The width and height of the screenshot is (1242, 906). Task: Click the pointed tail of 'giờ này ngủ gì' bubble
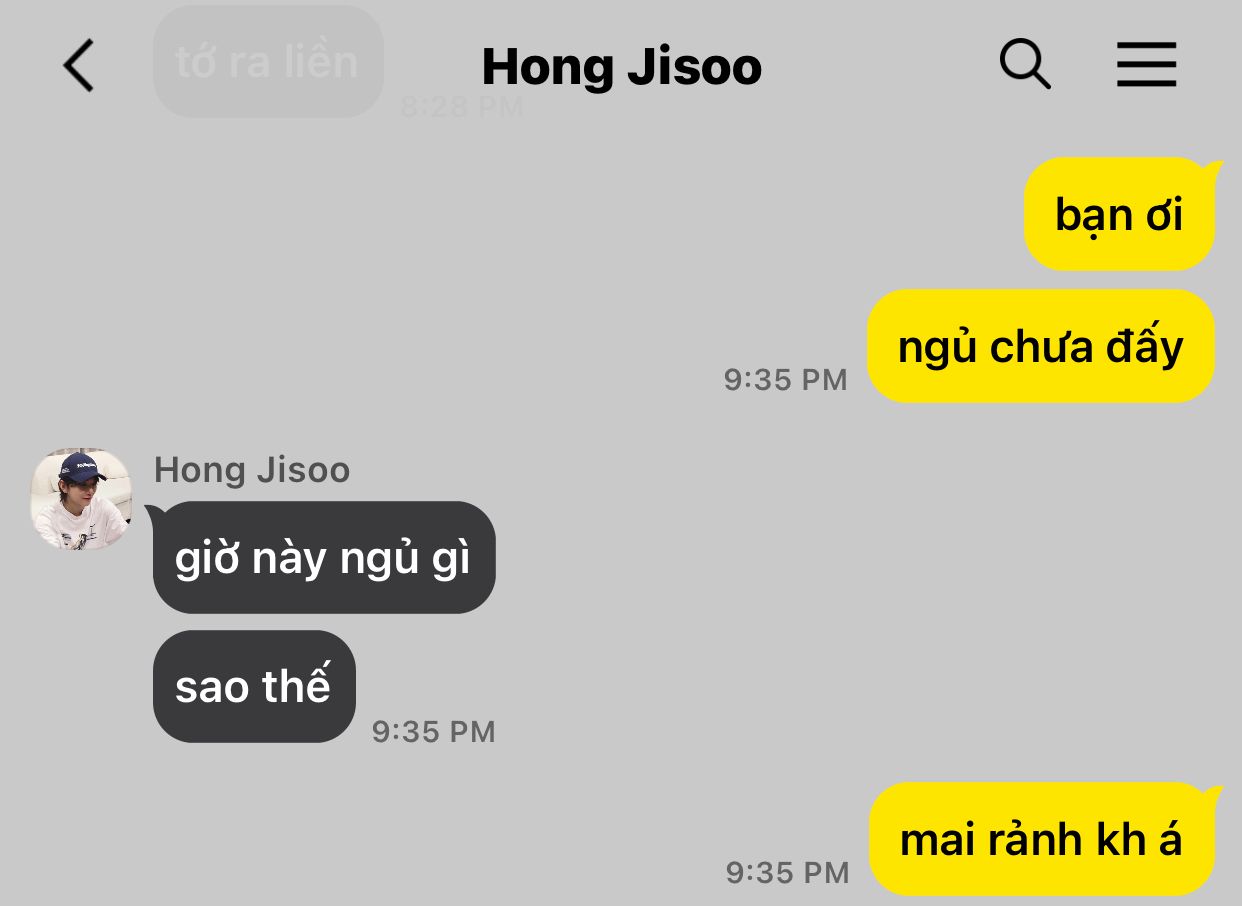[x=154, y=510]
